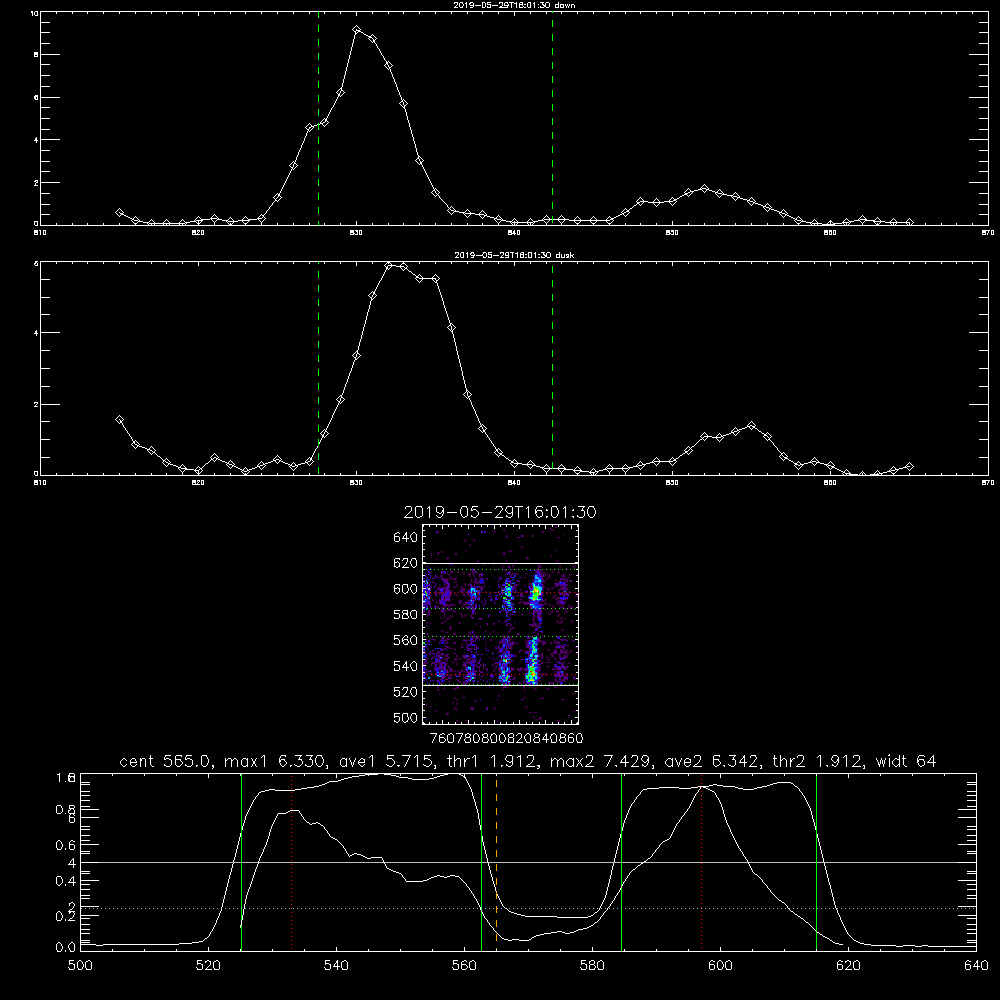Click the dawn plot title text
Image resolution: width=1000 pixels, height=1000 pixels.
point(514,4)
